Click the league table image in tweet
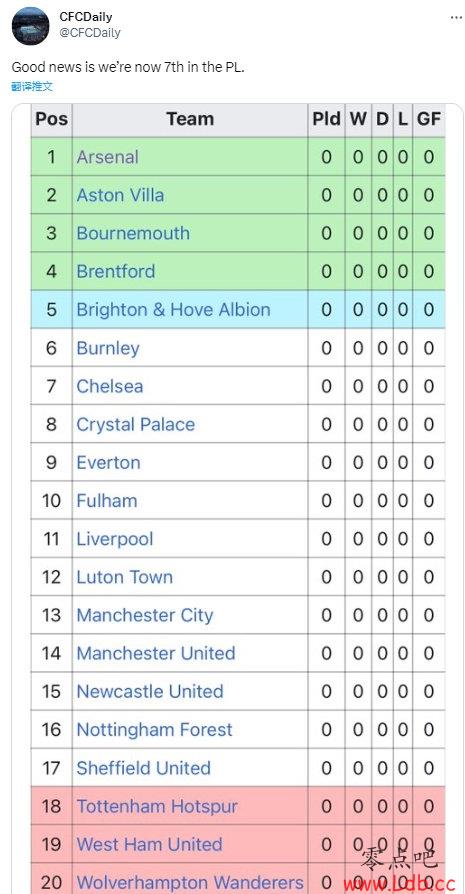This screenshot has height=894, width=465. click(238, 499)
